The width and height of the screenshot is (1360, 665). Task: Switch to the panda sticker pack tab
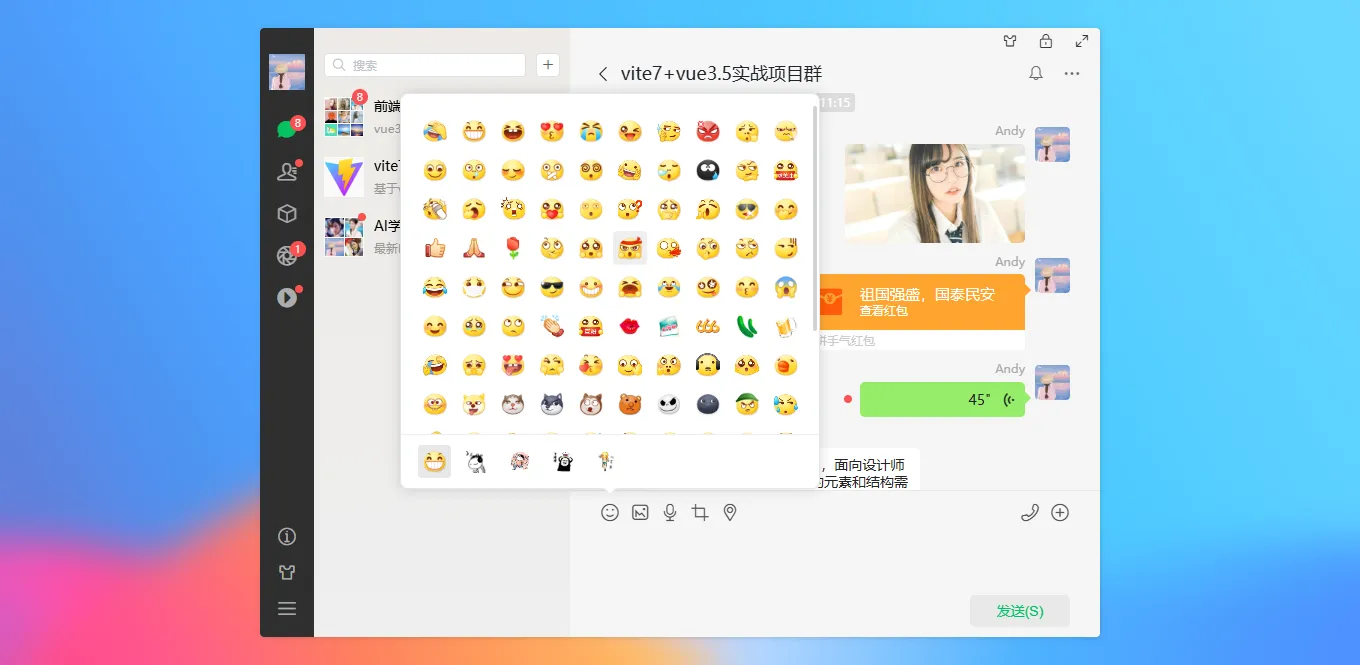[476, 461]
